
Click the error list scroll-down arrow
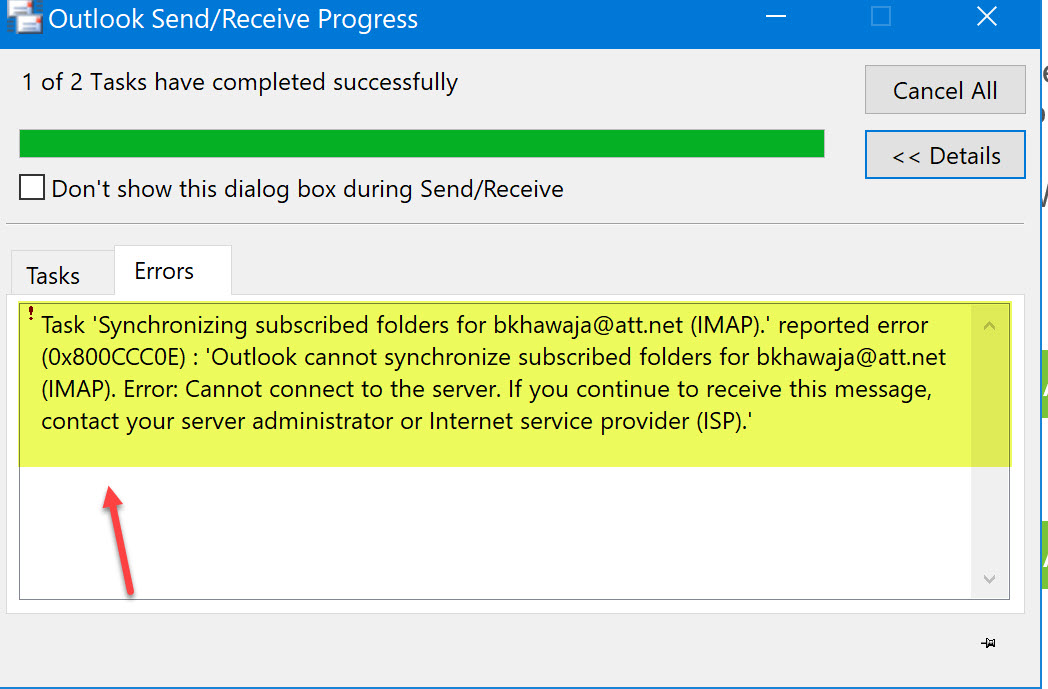click(990, 579)
